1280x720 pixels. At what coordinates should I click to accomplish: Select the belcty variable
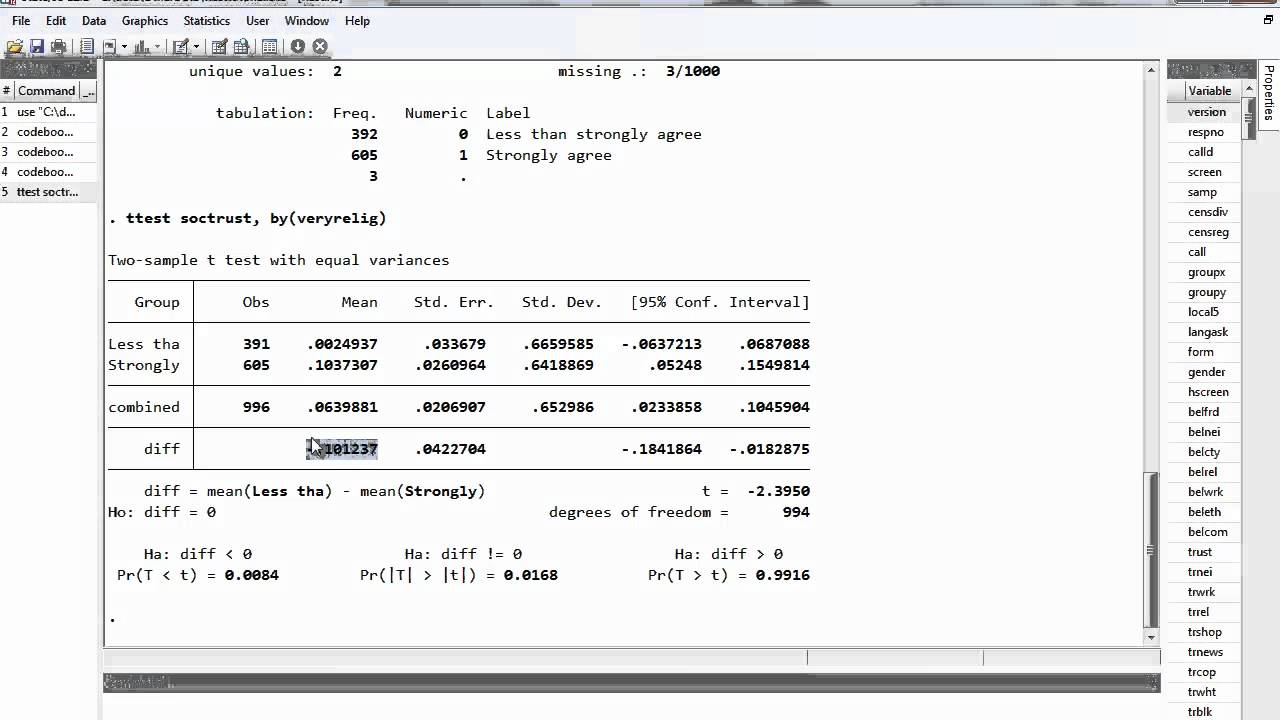(1203, 452)
